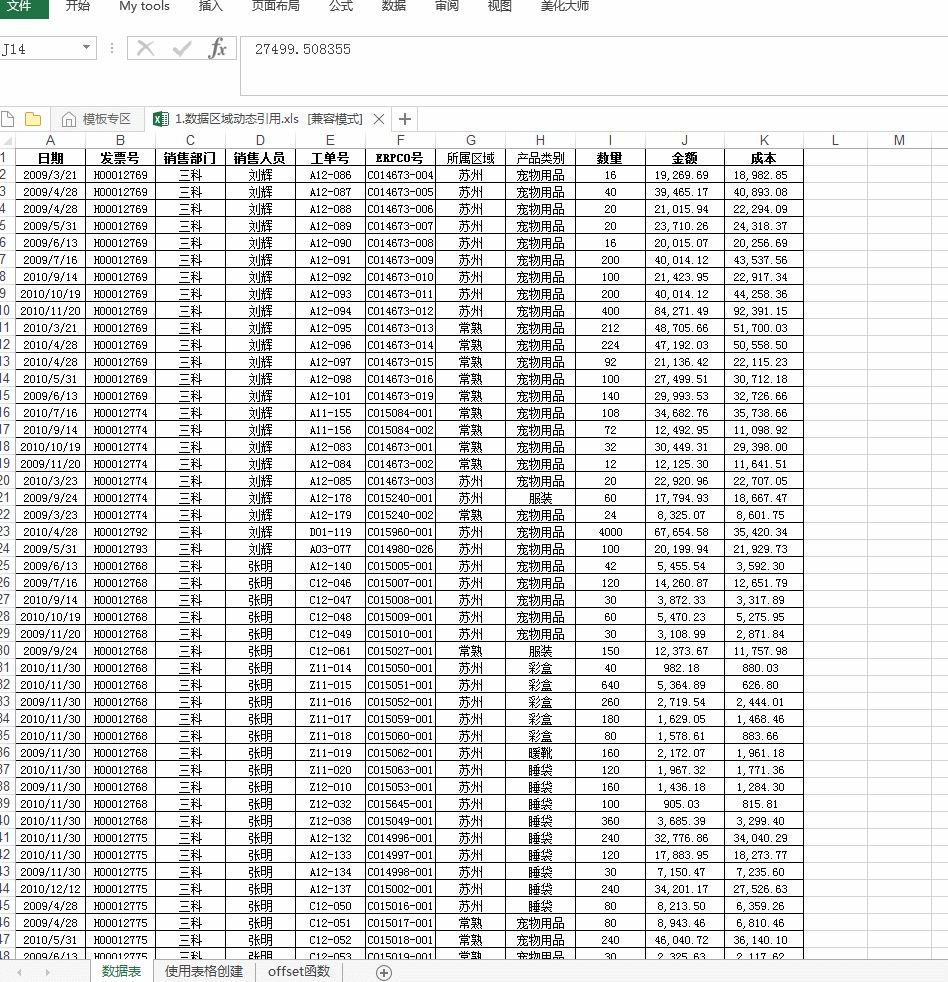Cancel formula entry with the X icon

click(145, 48)
